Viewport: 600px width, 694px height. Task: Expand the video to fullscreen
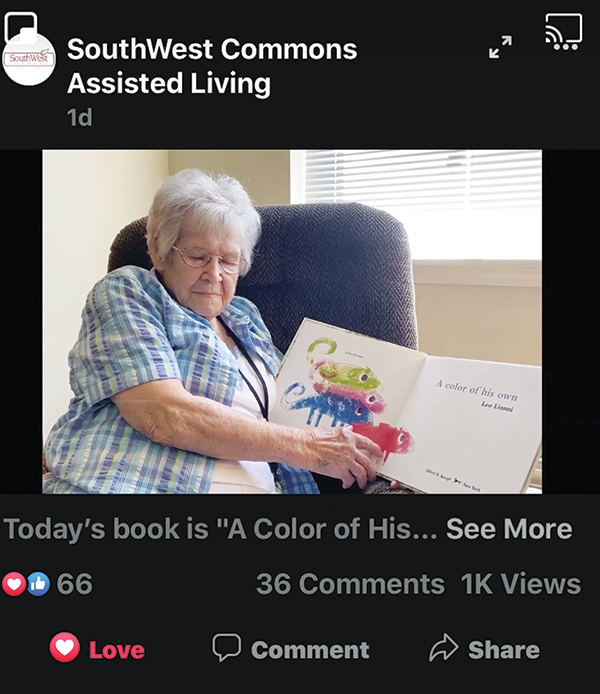click(x=500, y=47)
